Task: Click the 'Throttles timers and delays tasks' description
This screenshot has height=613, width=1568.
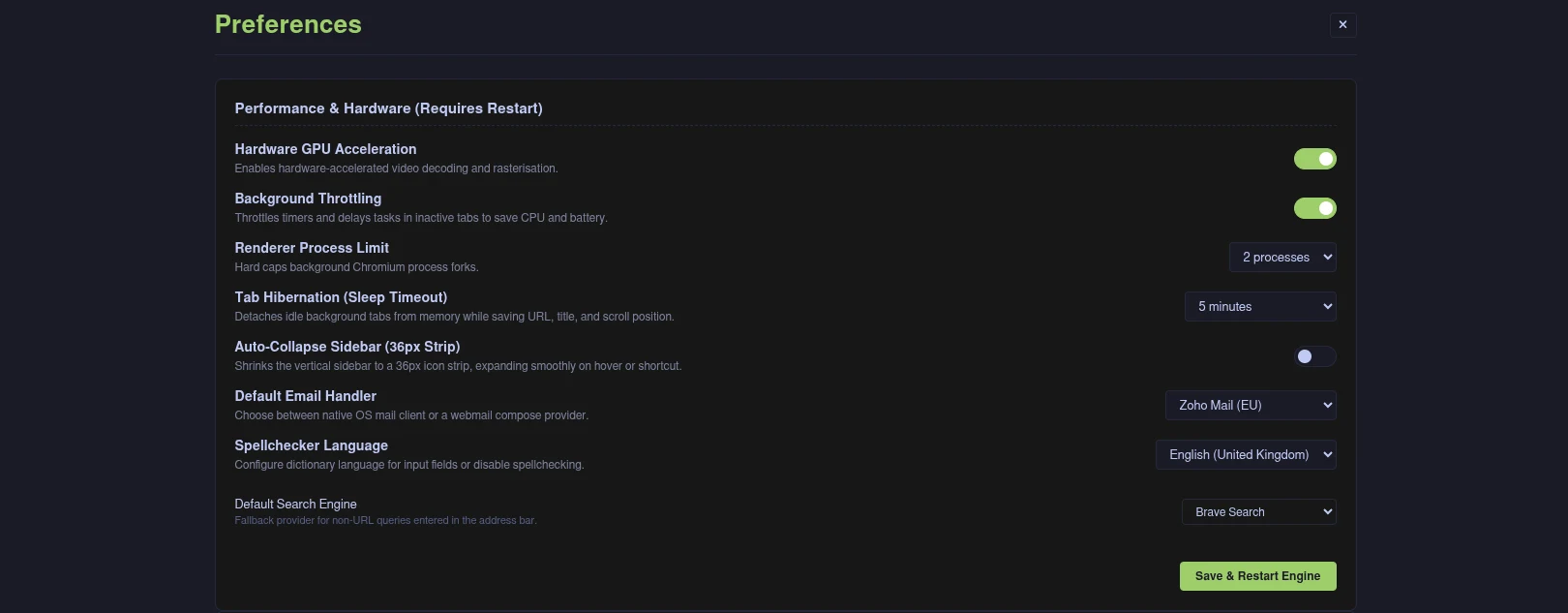Action: [421, 218]
